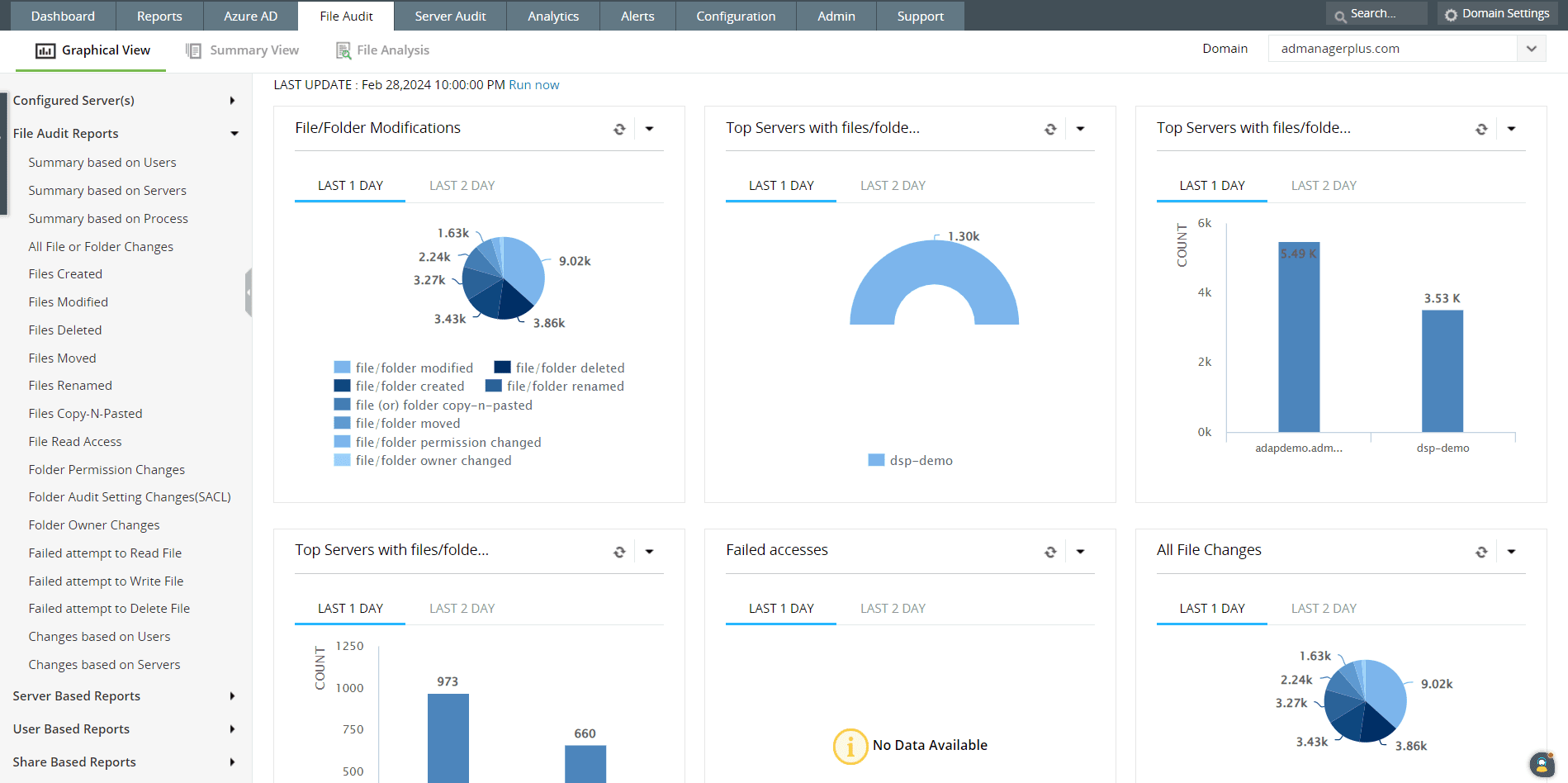Open Files Created report

(65, 274)
